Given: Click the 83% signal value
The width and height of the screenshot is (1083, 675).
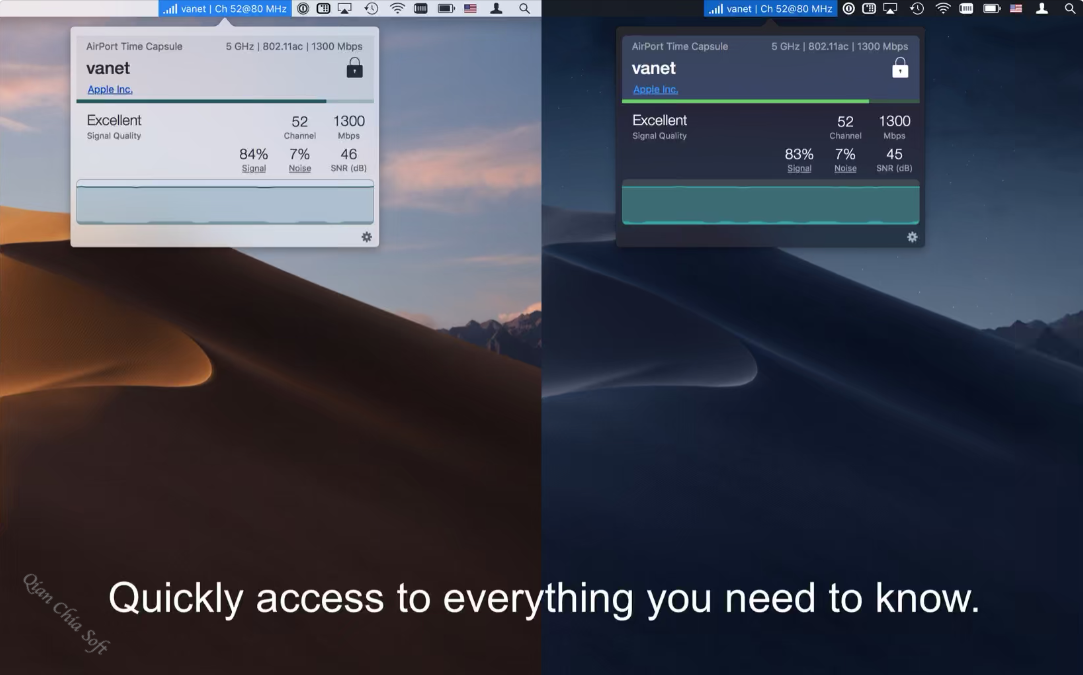Looking at the screenshot, I should click(x=799, y=154).
